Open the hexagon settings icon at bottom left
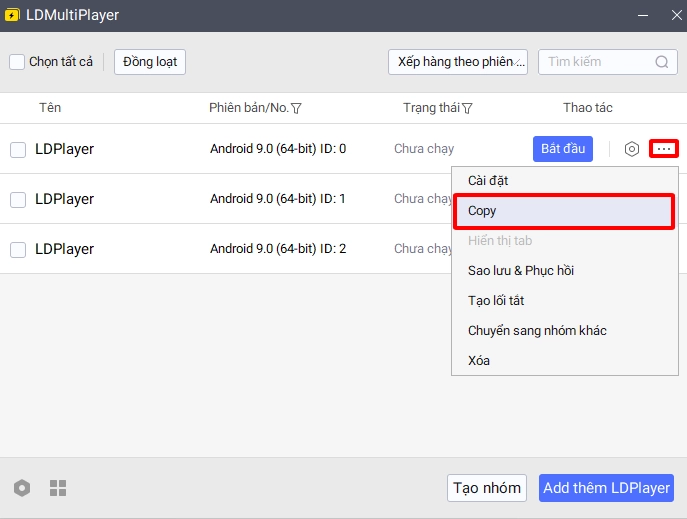This screenshot has width=687, height=519. (22, 488)
